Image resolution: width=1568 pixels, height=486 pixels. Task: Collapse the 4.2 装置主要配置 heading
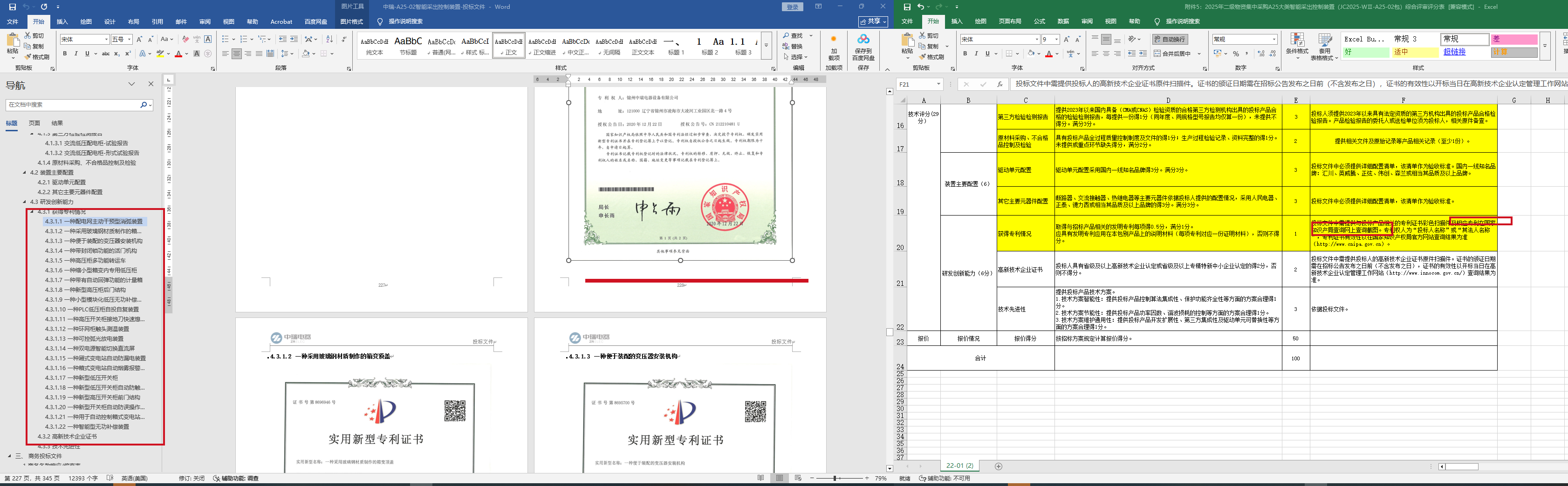click(x=25, y=173)
